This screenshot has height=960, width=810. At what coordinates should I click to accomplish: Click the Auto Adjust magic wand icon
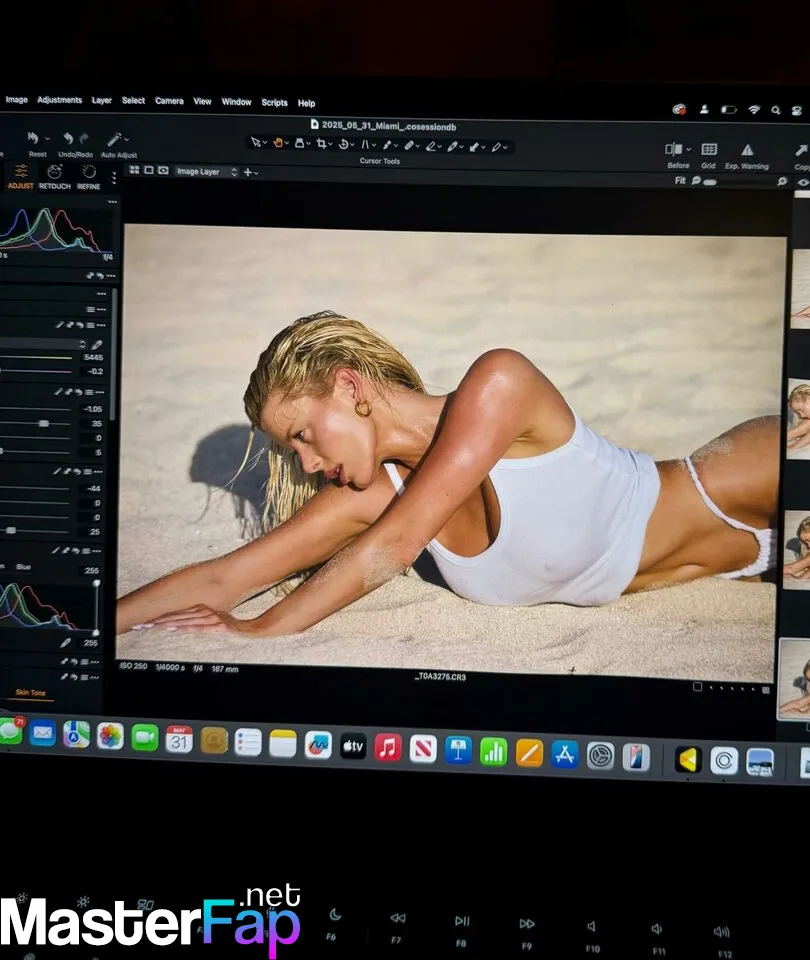(116, 140)
